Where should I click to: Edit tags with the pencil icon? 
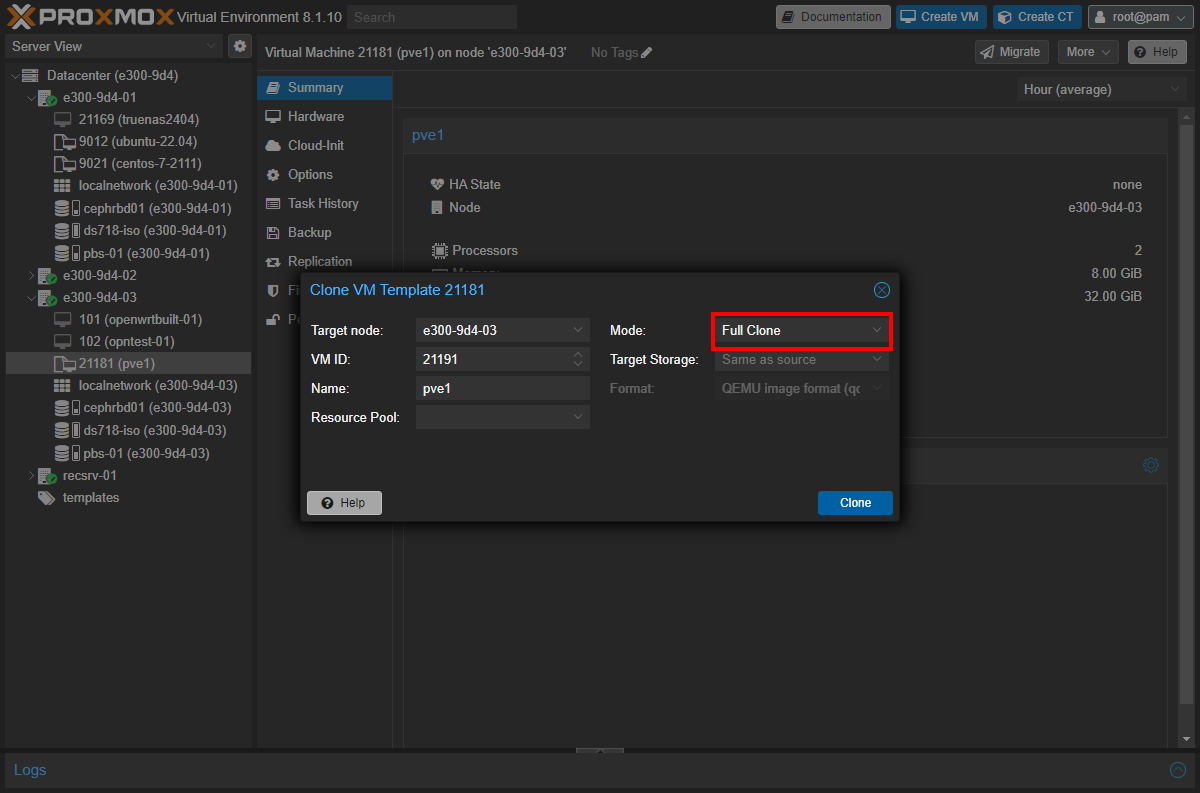point(646,52)
